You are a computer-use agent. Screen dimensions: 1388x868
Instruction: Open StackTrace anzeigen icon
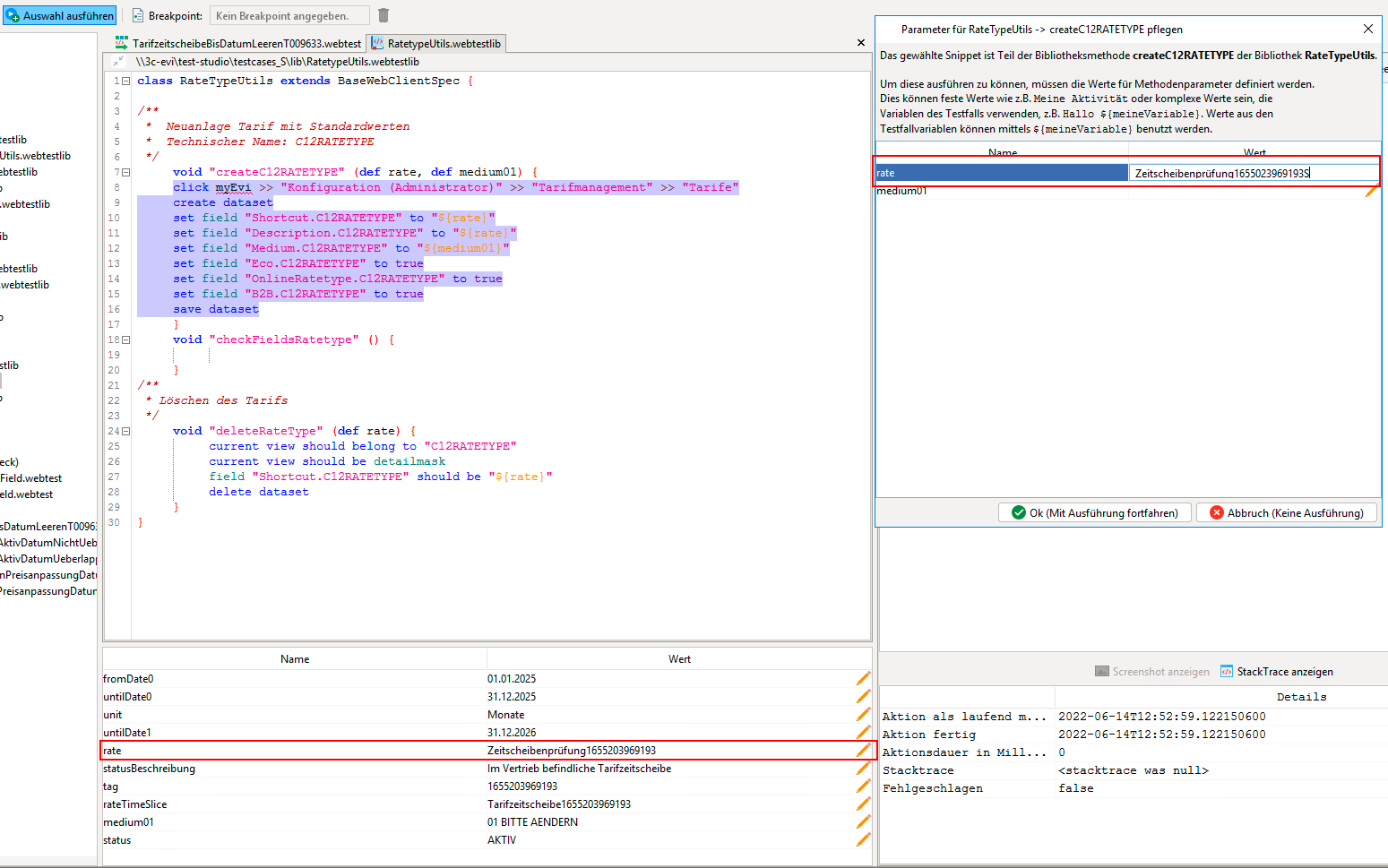click(1227, 672)
